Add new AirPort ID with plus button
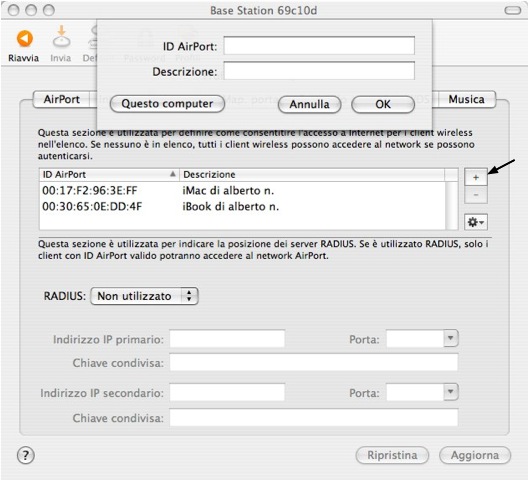The width and height of the screenshot is (528, 480). [475, 177]
